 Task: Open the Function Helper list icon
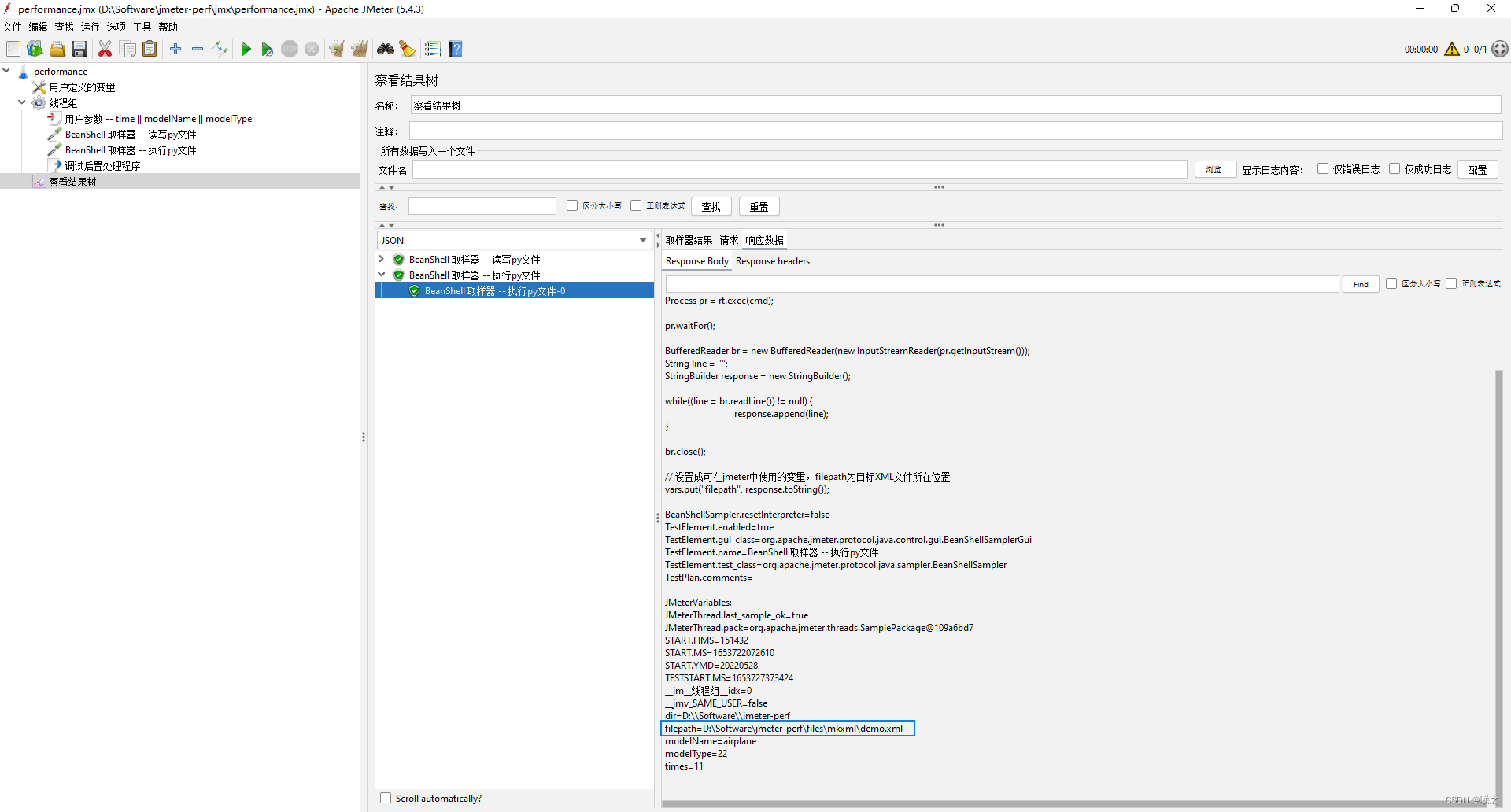click(x=433, y=49)
